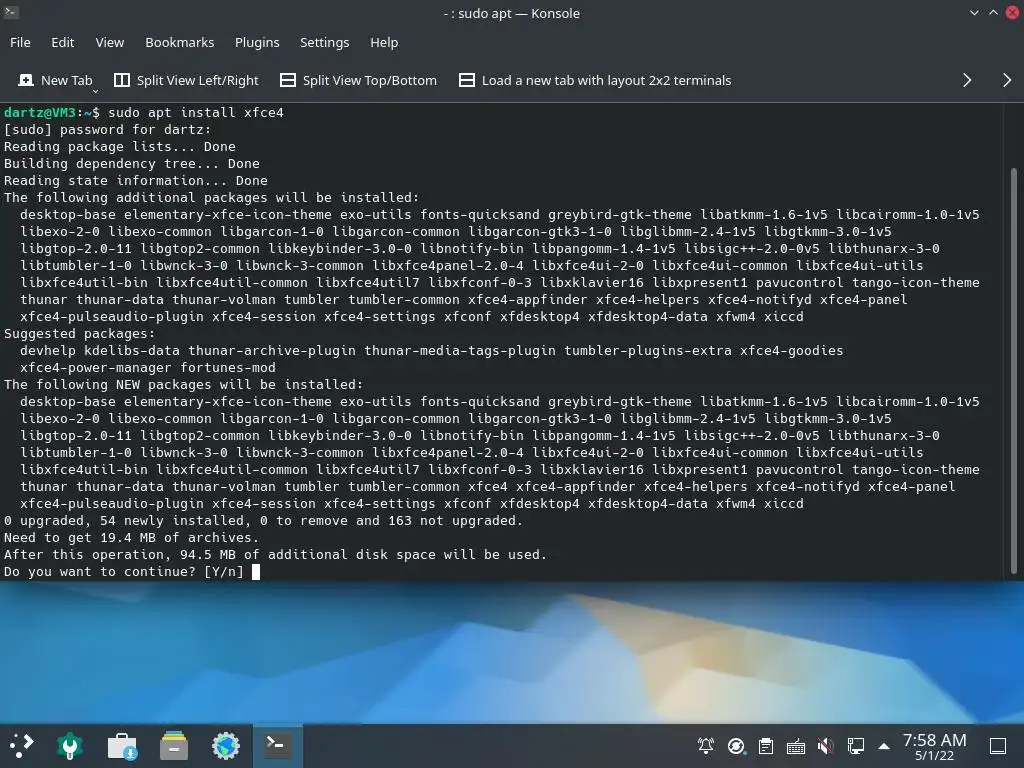The height and width of the screenshot is (768, 1024).
Task: Click Split View Top/Bottom
Action: 359,80
